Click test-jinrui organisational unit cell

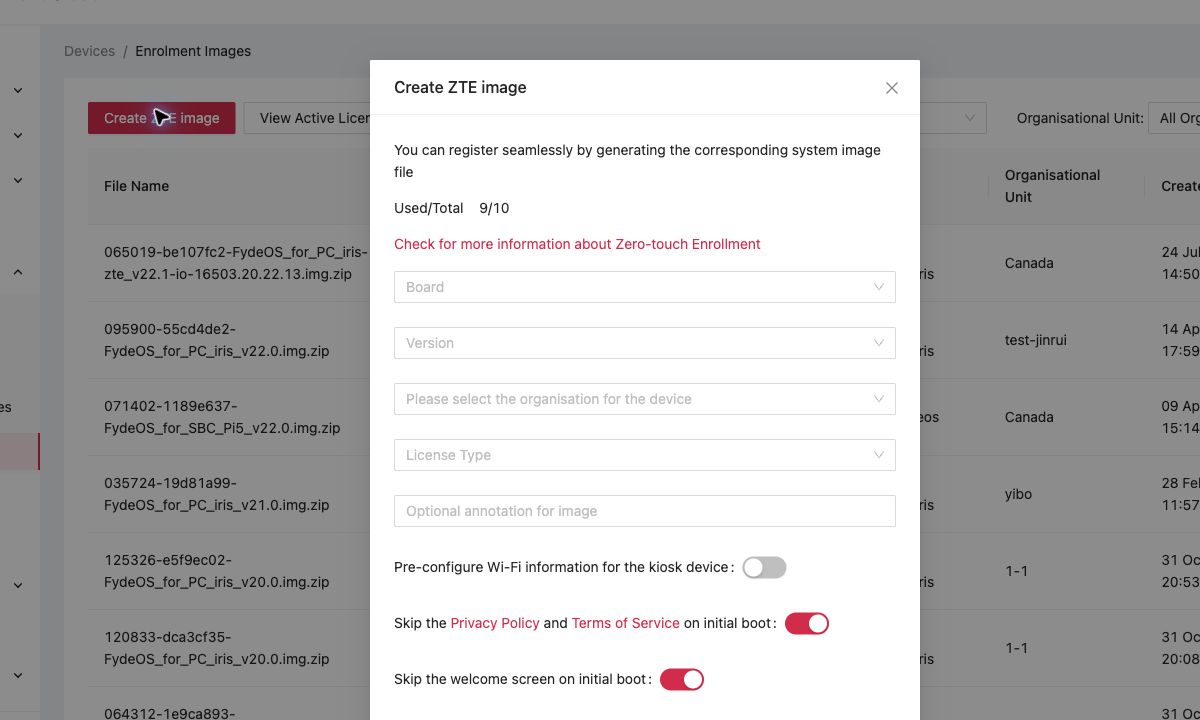tap(1035, 340)
